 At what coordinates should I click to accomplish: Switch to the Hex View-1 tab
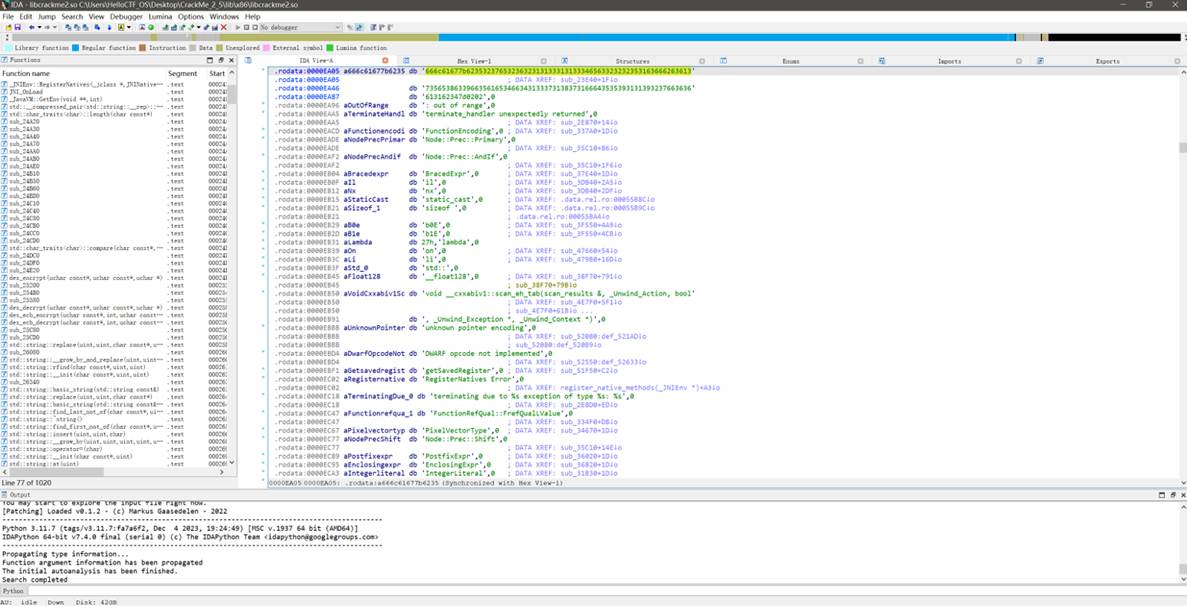[474, 61]
